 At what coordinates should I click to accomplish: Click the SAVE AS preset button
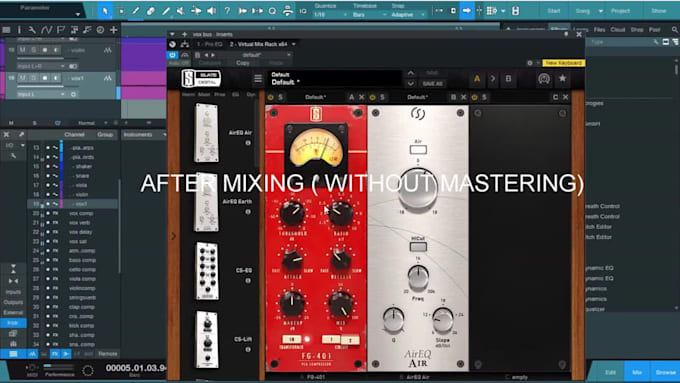(x=432, y=84)
